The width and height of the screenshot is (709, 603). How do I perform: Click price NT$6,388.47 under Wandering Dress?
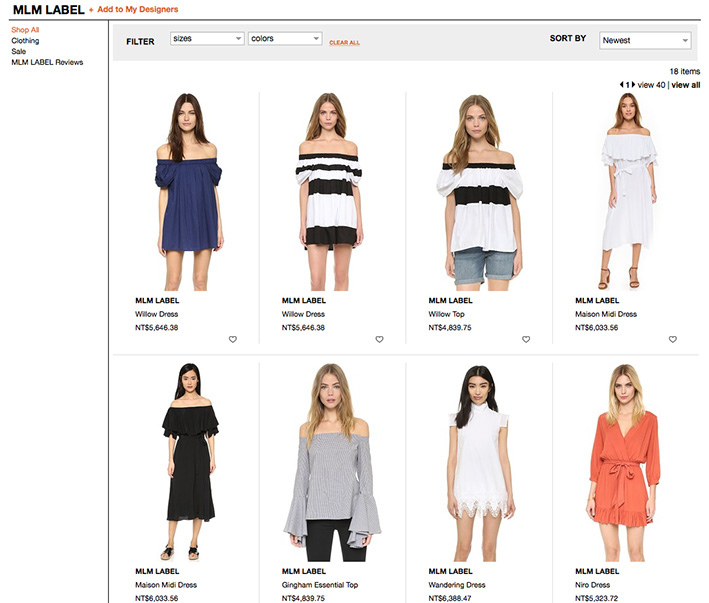pos(450,598)
